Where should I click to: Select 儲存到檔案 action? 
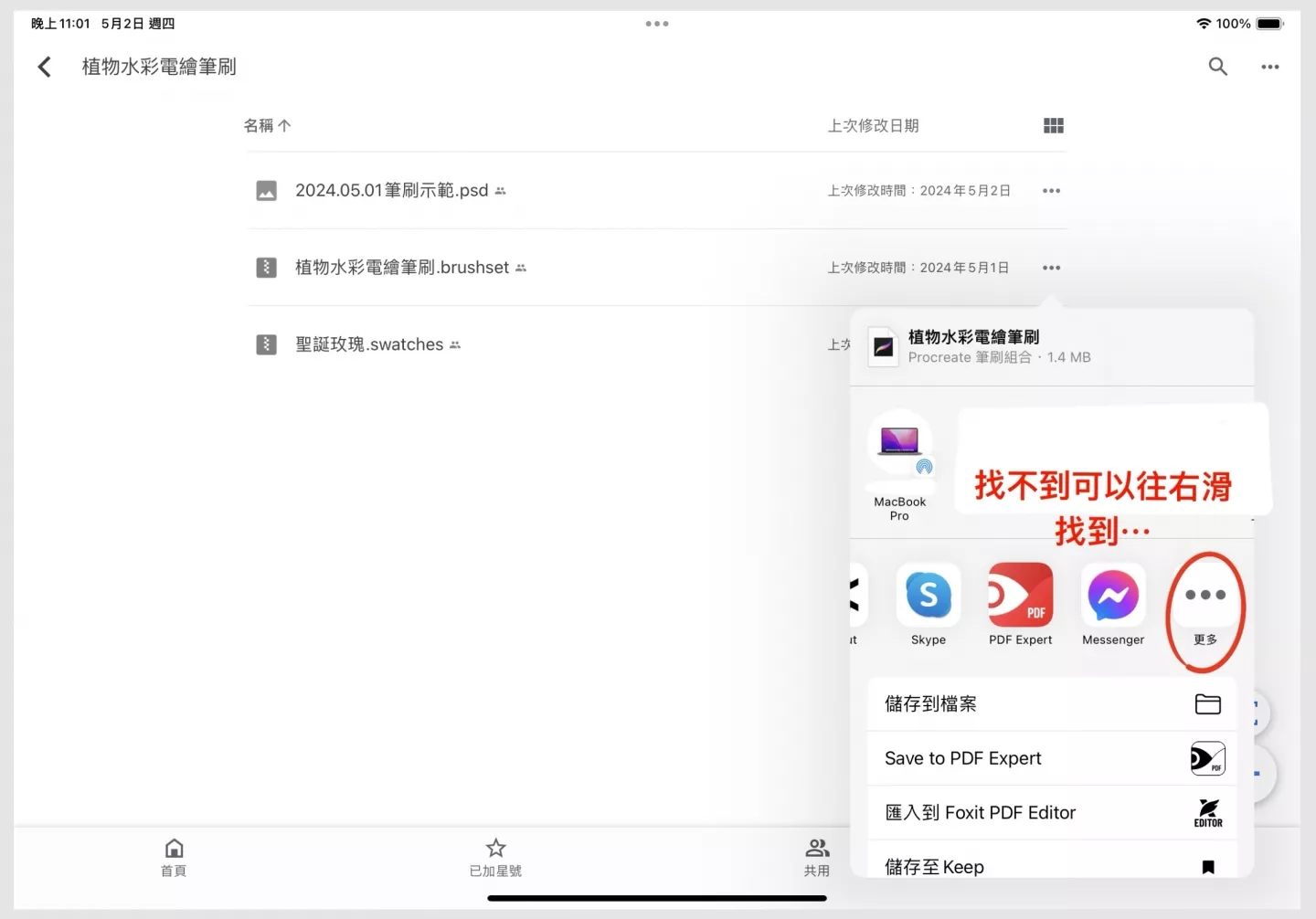[1051, 704]
